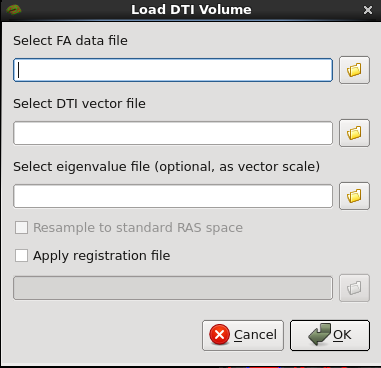
Task: Close the Load DTI Volume dialog
Action: [368, 10]
